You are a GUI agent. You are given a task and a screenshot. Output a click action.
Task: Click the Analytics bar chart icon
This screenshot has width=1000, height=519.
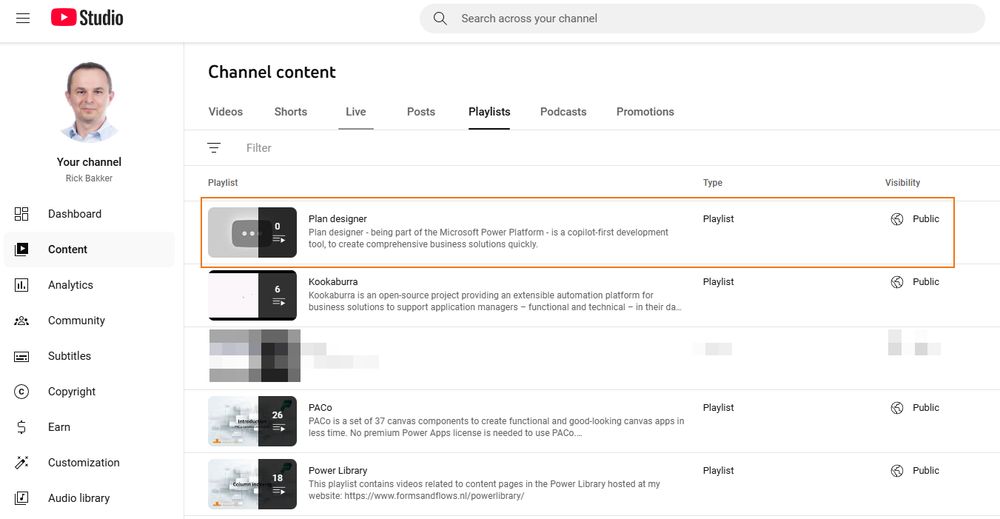coord(22,285)
